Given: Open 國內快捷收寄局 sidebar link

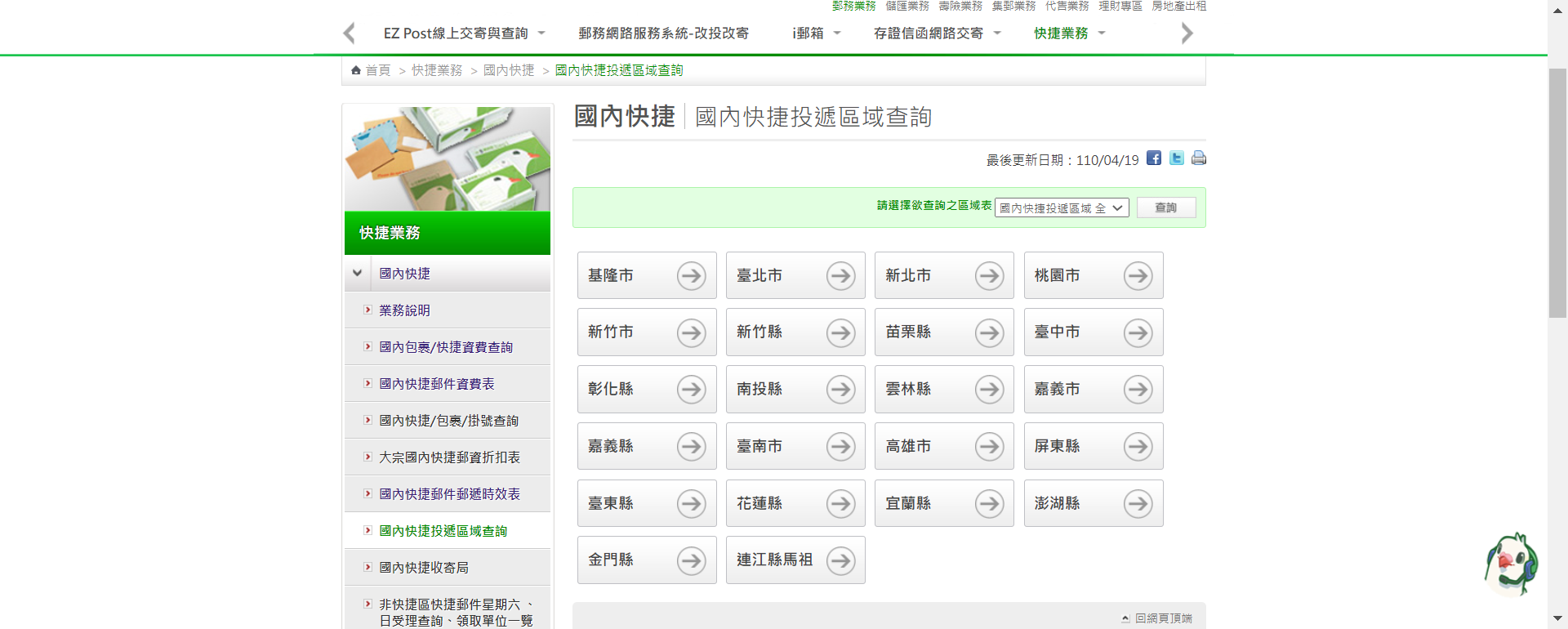Looking at the screenshot, I should [x=424, y=568].
